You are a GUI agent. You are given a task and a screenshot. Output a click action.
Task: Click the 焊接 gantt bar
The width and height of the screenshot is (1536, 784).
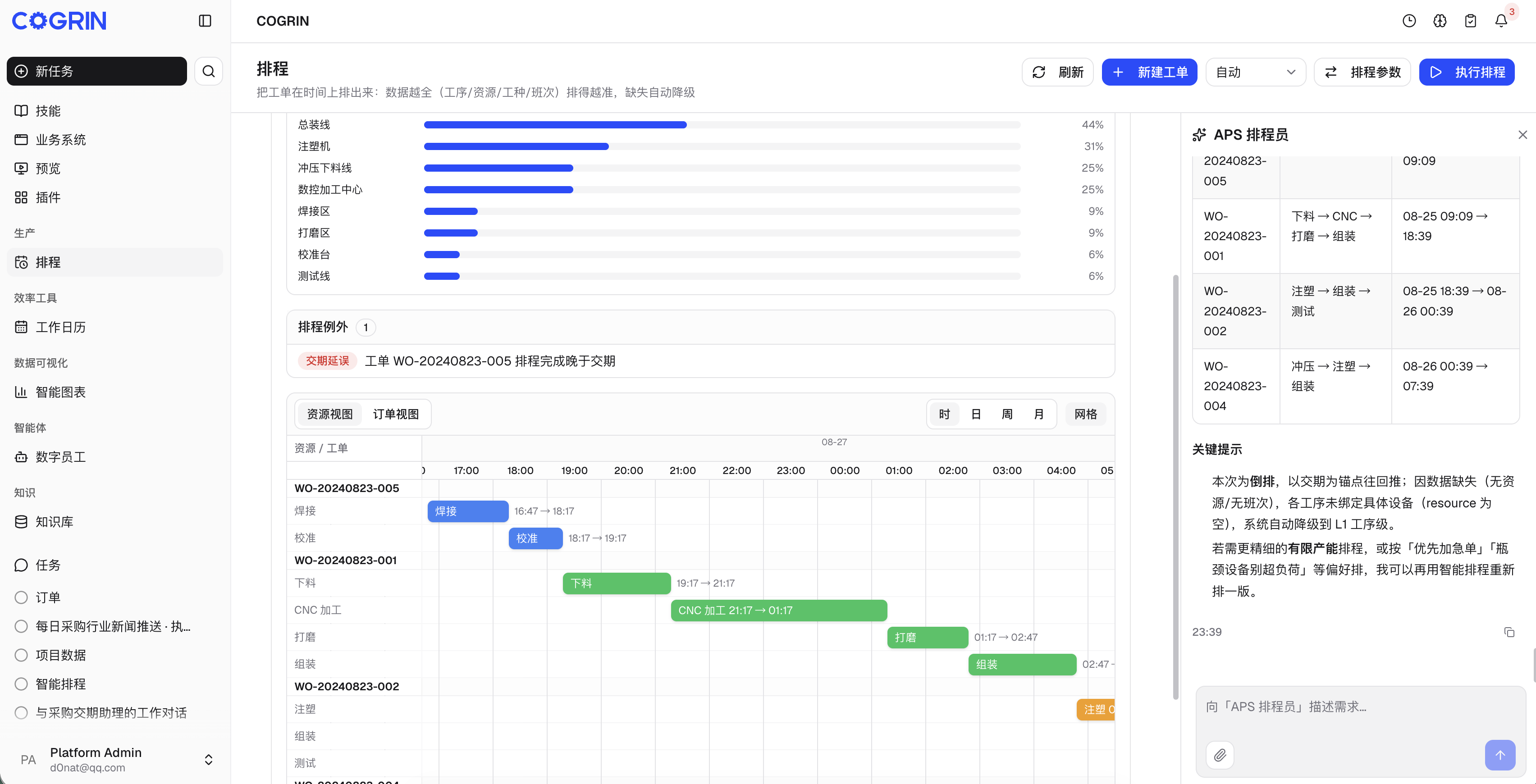[468, 511]
